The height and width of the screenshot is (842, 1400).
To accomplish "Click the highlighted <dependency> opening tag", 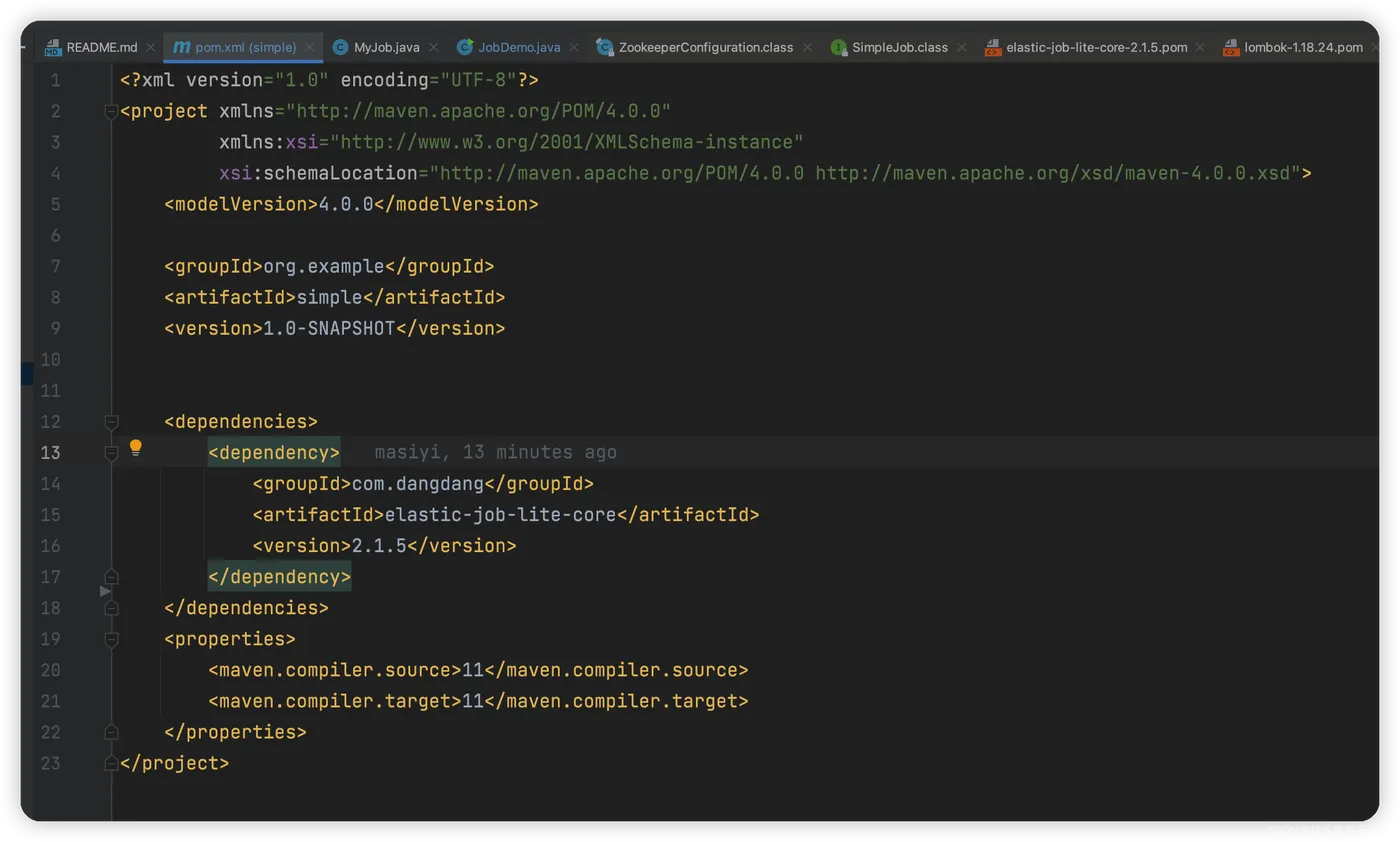I will point(274,453).
